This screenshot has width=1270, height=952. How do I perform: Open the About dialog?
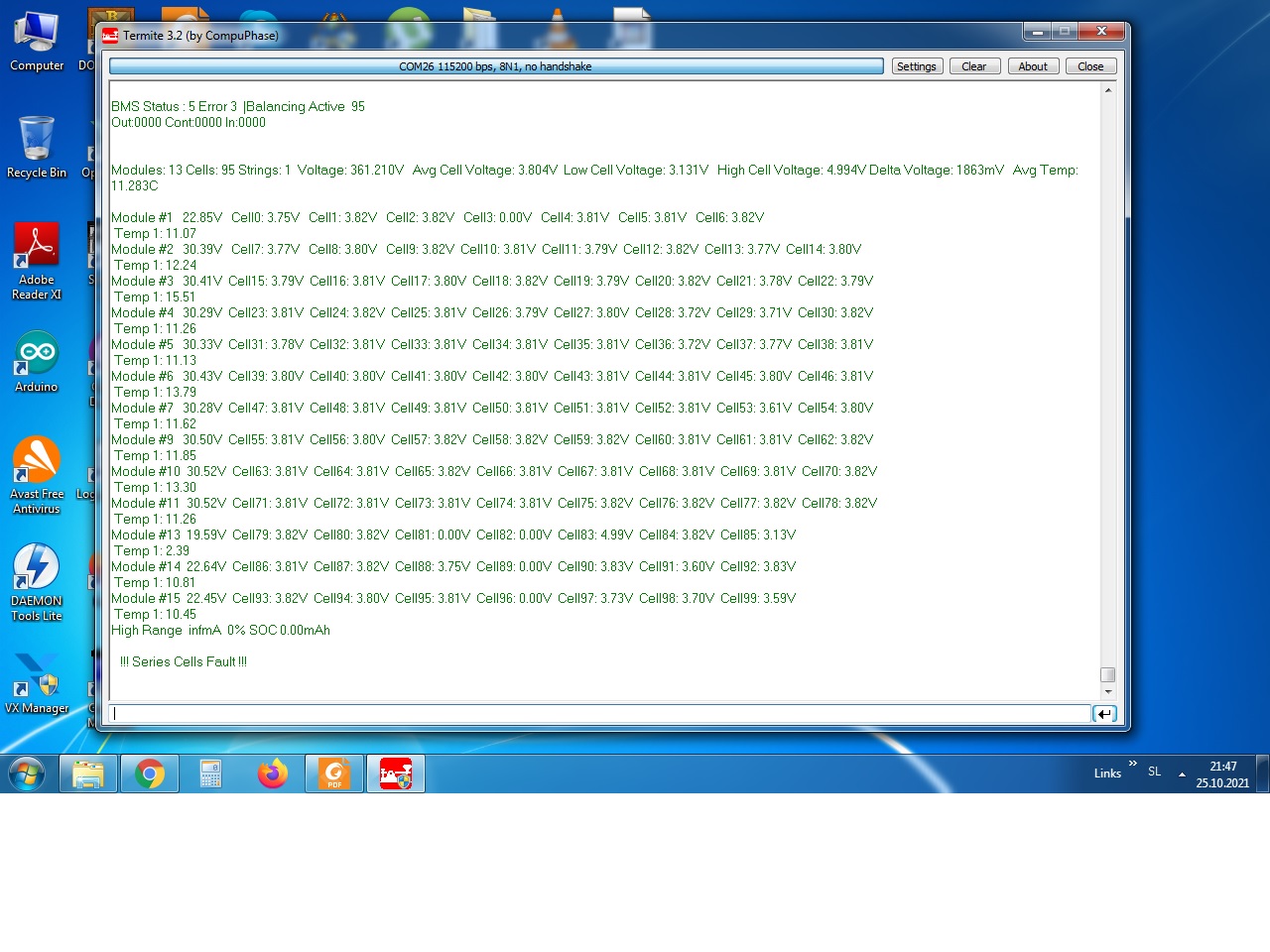[x=1032, y=66]
